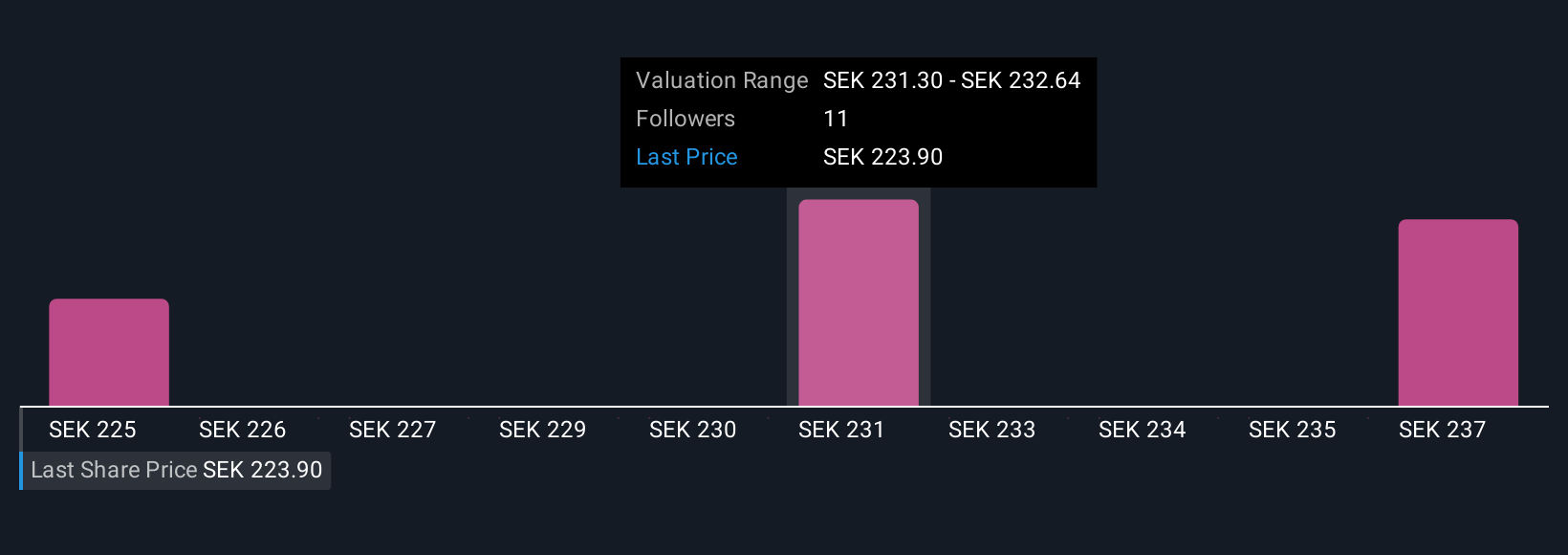Screen dimensions: 1568x555
Task: Select the SEK 225 axis label
Action: click(x=93, y=430)
